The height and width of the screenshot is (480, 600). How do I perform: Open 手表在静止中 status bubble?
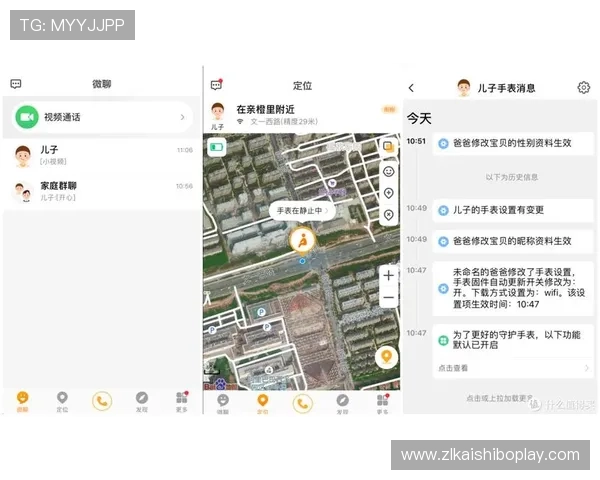[302, 211]
